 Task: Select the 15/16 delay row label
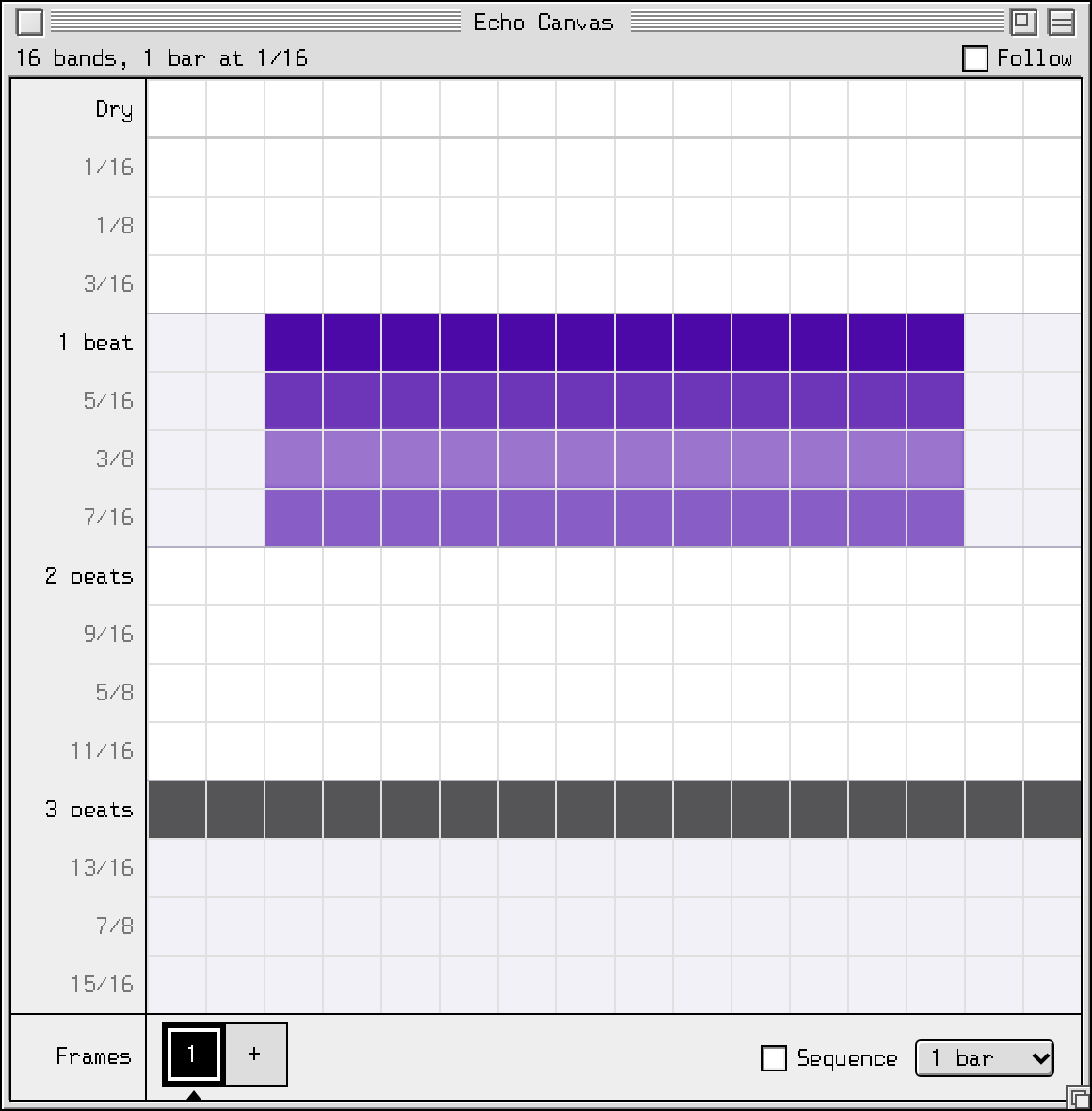click(x=102, y=984)
